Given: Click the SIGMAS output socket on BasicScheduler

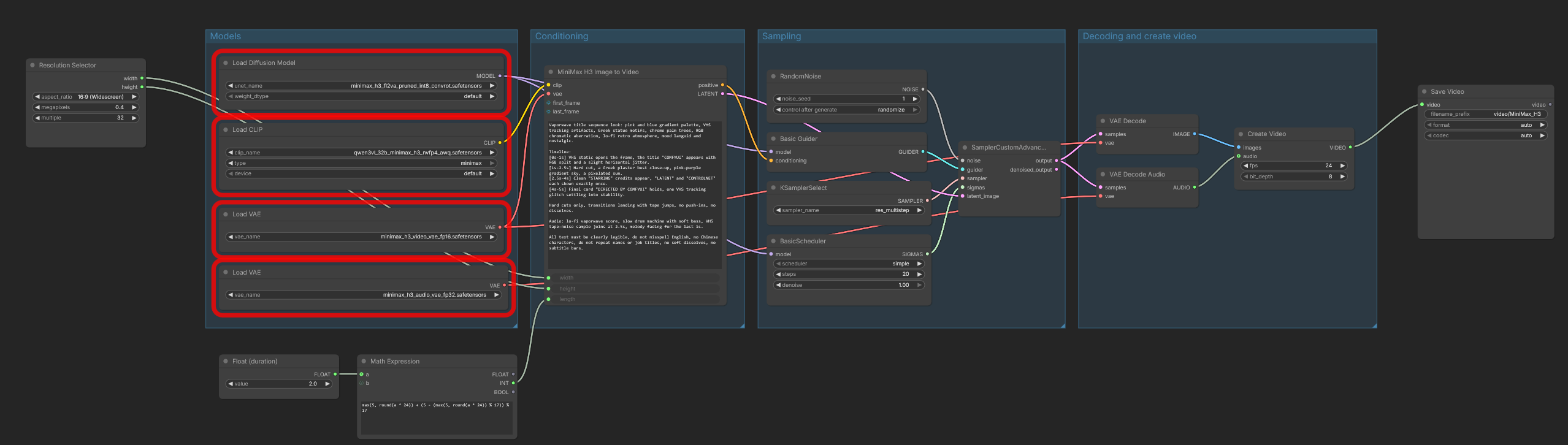Looking at the screenshot, I should coord(927,254).
